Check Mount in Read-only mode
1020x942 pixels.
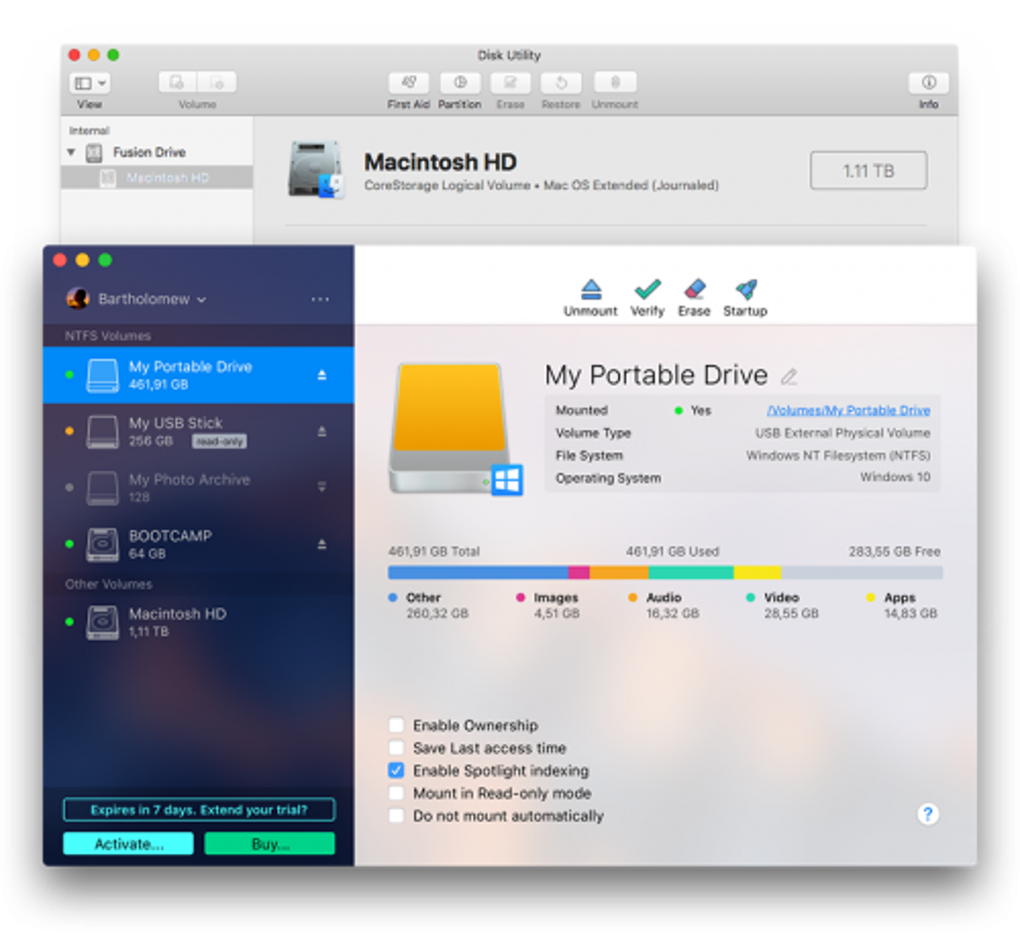[396, 793]
